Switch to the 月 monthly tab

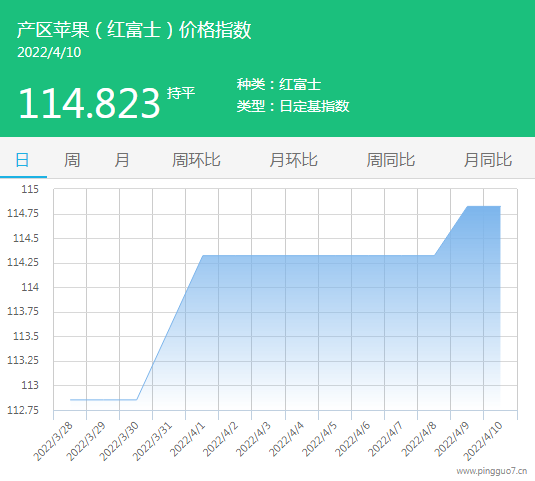(122, 160)
